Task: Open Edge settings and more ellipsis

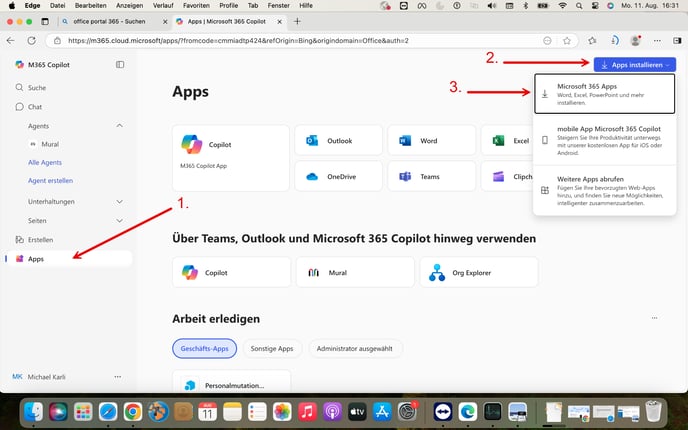Action: (657, 41)
